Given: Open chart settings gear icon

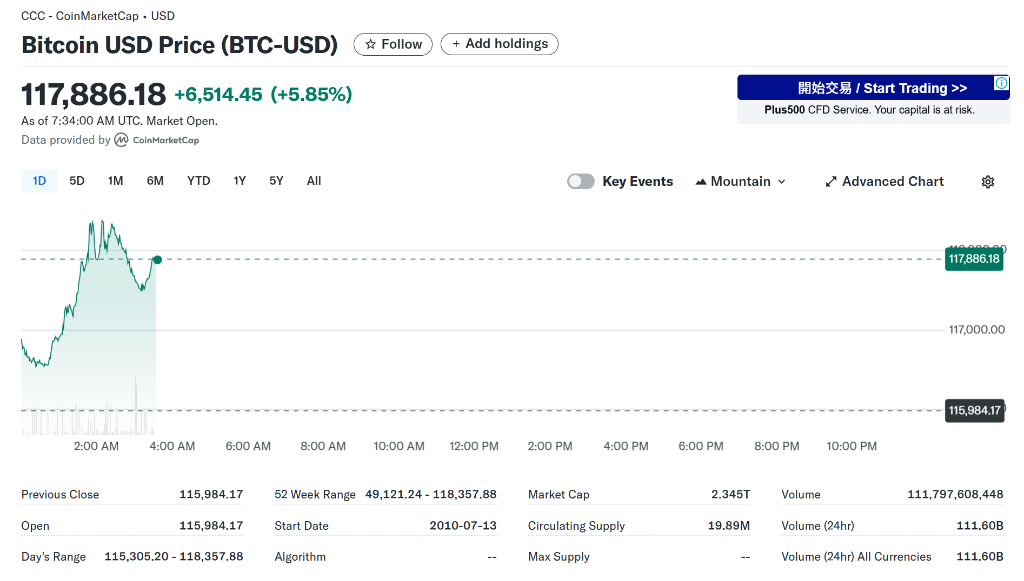Looking at the screenshot, I should 987,182.
